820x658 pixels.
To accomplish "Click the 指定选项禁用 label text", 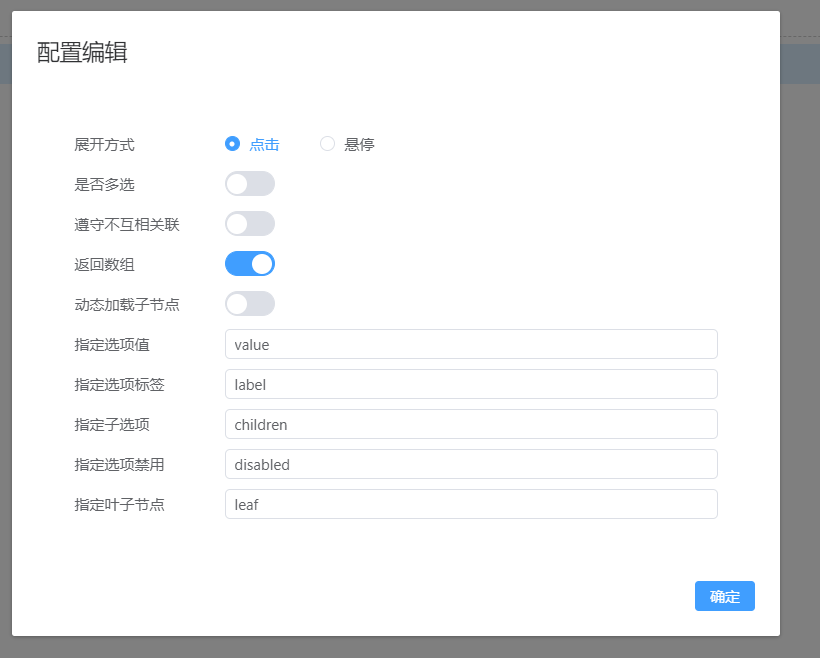I will pos(120,465).
